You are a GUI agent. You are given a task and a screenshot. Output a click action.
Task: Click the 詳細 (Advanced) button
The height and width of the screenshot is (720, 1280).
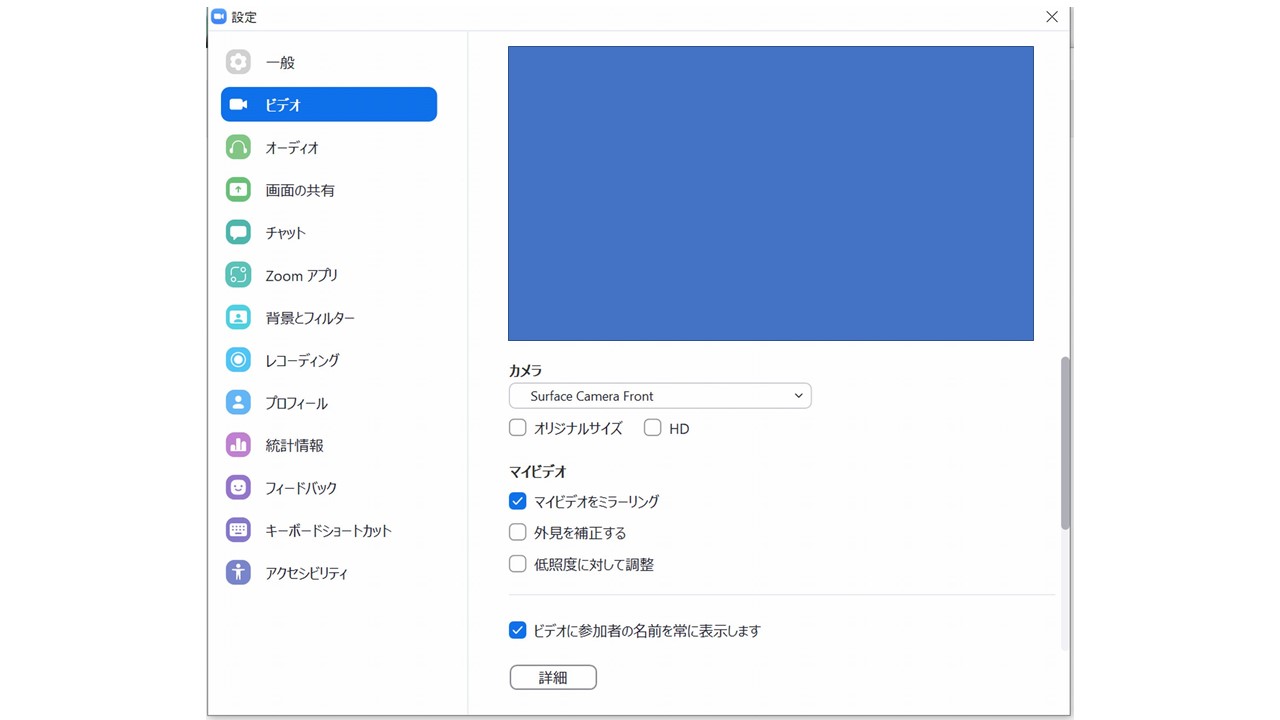[553, 677]
